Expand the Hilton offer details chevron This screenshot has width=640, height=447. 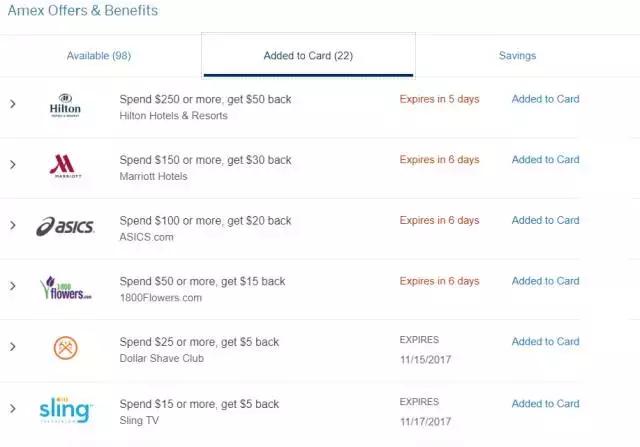12,104
